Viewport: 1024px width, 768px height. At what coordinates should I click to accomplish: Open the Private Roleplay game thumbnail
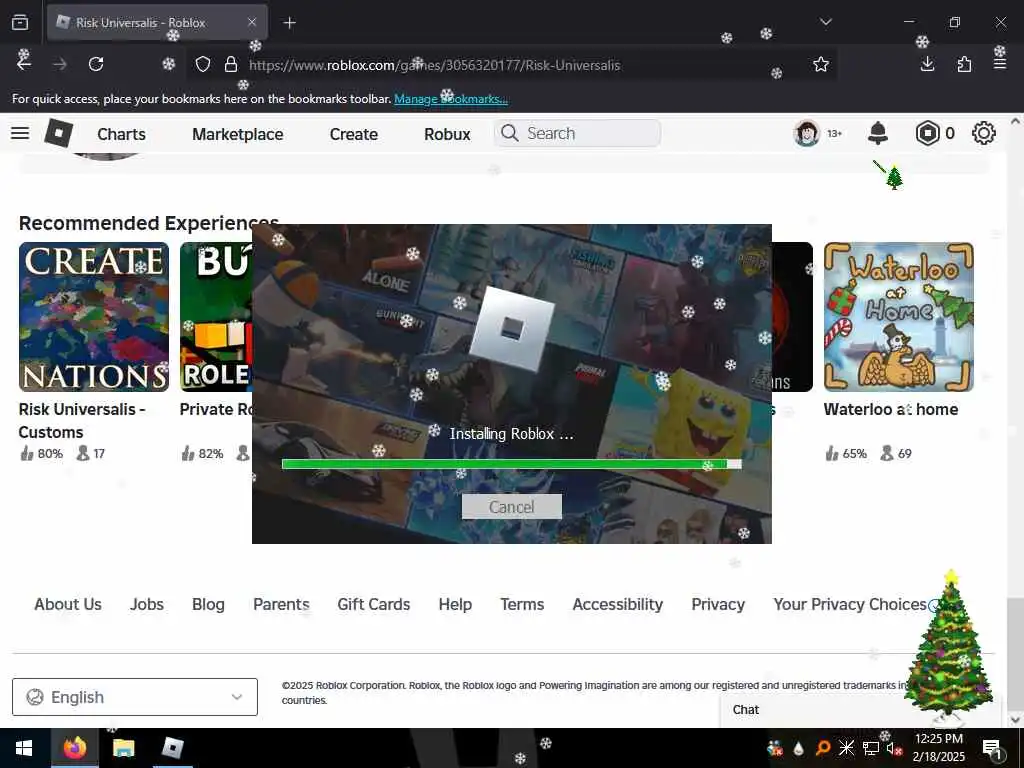click(x=216, y=317)
